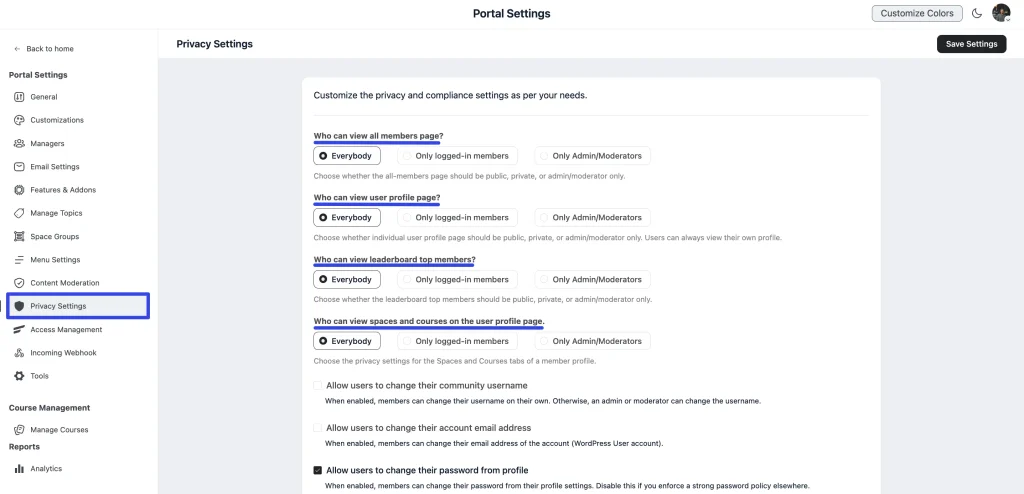The width and height of the screenshot is (1024, 494).
Task: Select 'Only logged-in members' for all members page
Action: [457, 156]
